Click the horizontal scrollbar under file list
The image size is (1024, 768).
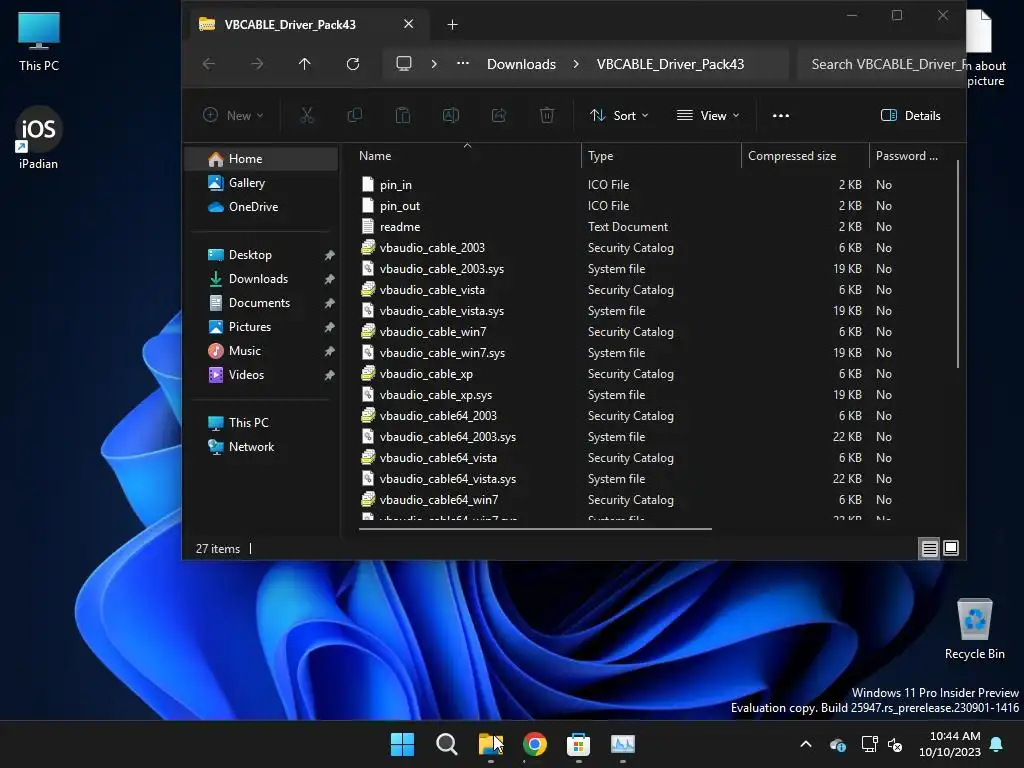535,529
